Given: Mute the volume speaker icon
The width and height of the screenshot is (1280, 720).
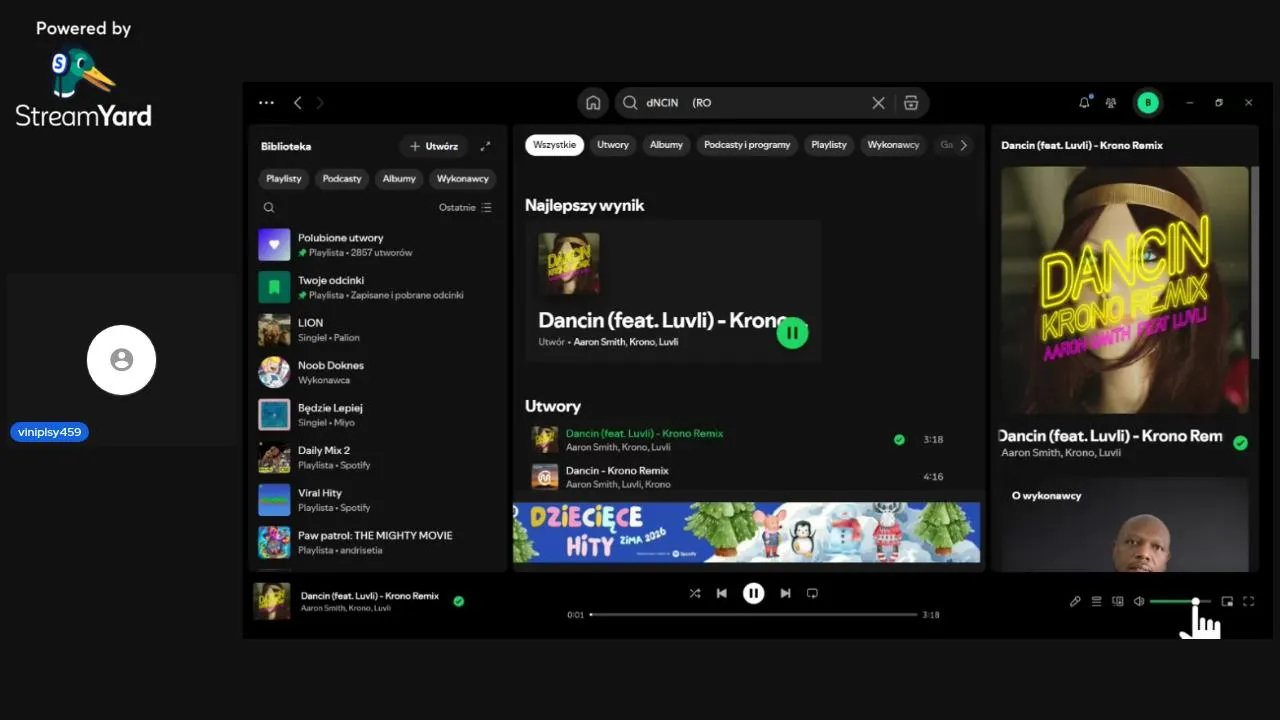Looking at the screenshot, I should point(1139,601).
